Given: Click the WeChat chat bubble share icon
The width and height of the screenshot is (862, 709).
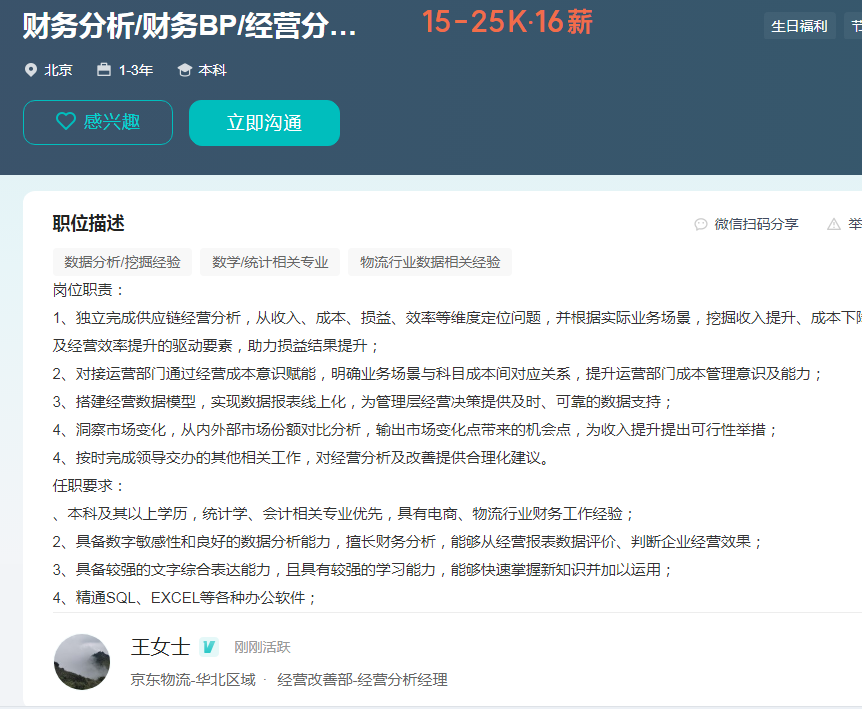Looking at the screenshot, I should pyautogui.click(x=701, y=224).
